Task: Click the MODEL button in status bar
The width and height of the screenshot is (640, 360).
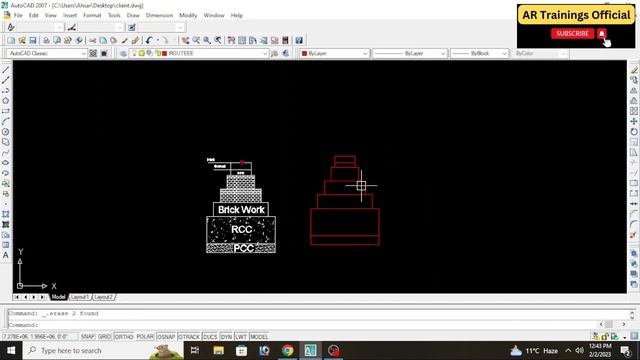Action: click(x=259, y=337)
